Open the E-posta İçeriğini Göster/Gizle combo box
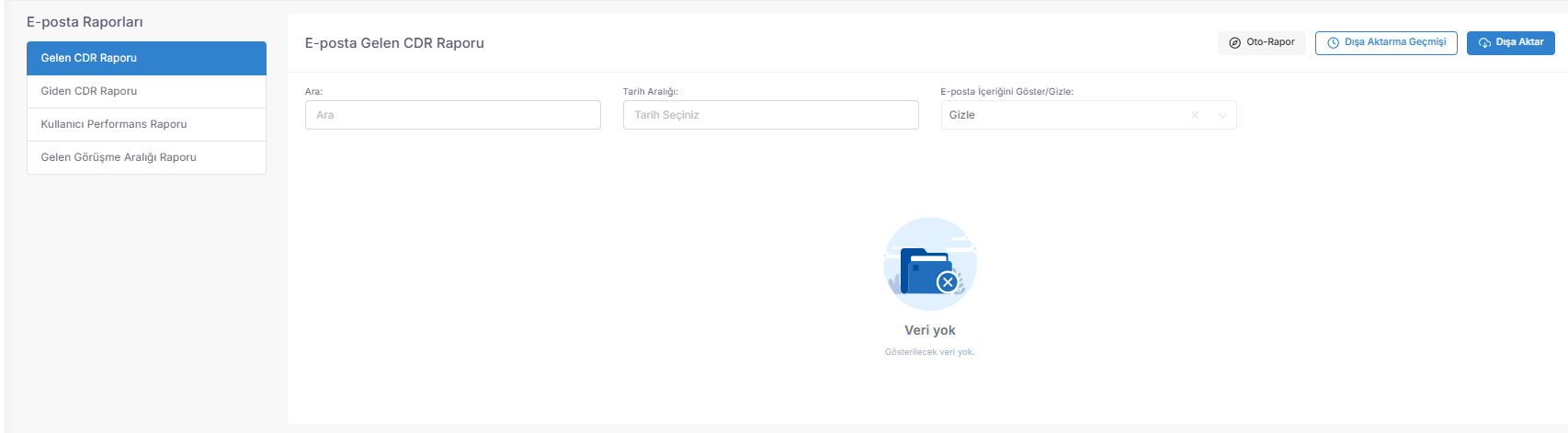The image size is (1568, 433). 1088,115
